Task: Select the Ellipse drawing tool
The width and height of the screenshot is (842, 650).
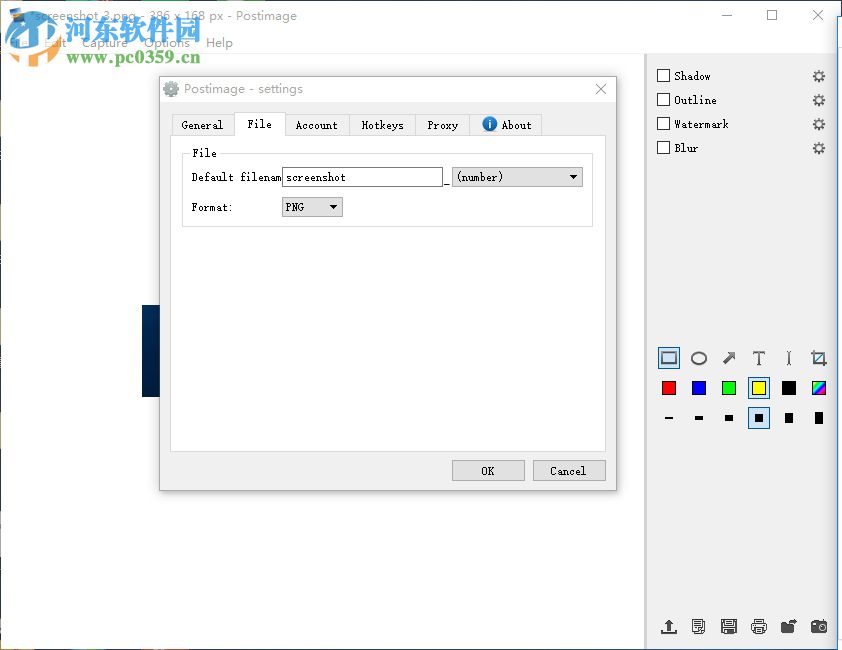Action: [x=698, y=358]
